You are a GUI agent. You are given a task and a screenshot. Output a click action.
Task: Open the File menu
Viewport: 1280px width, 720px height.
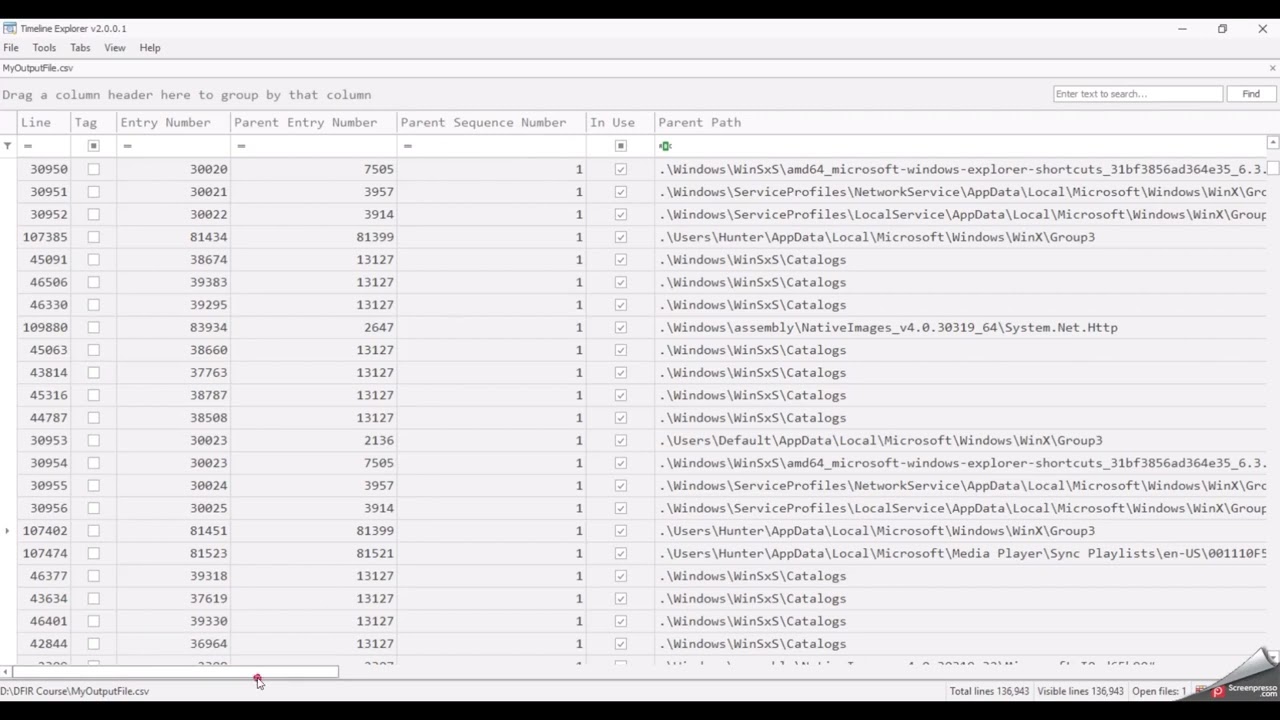point(11,48)
